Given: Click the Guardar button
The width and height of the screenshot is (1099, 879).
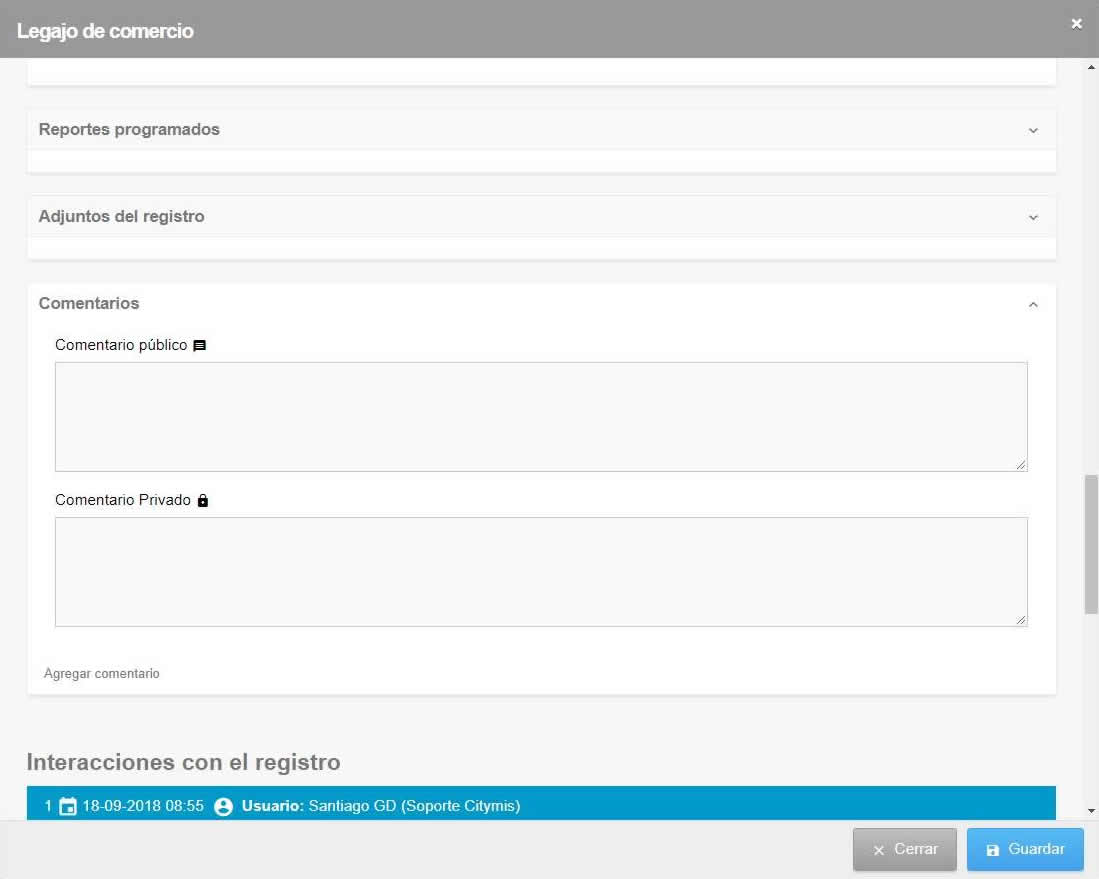Looking at the screenshot, I should point(1025,850).
